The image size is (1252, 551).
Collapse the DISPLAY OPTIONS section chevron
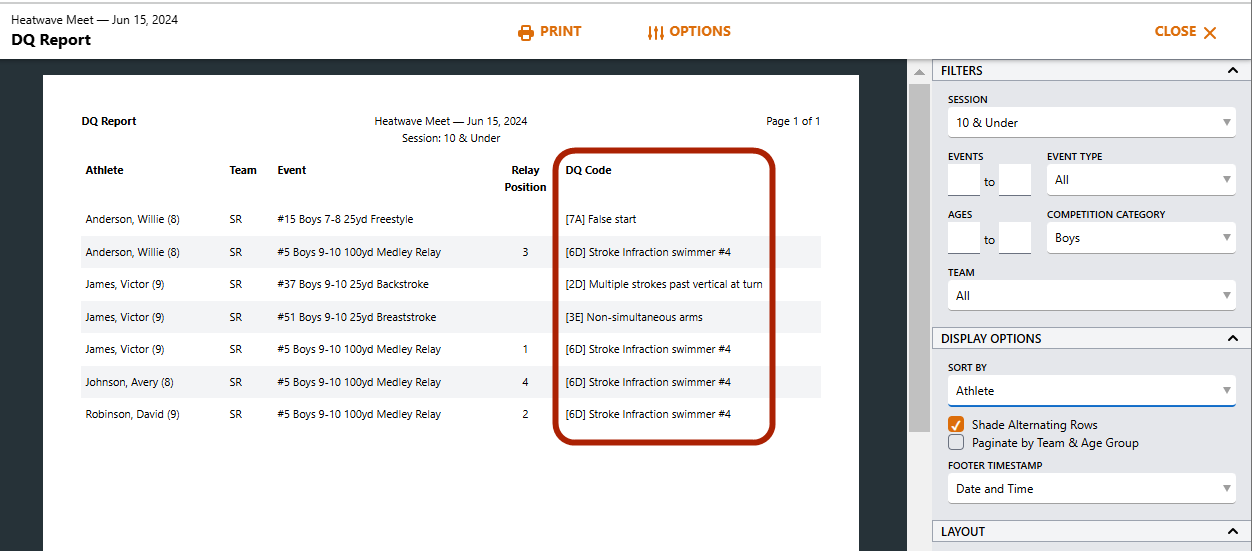(1233, 339)
